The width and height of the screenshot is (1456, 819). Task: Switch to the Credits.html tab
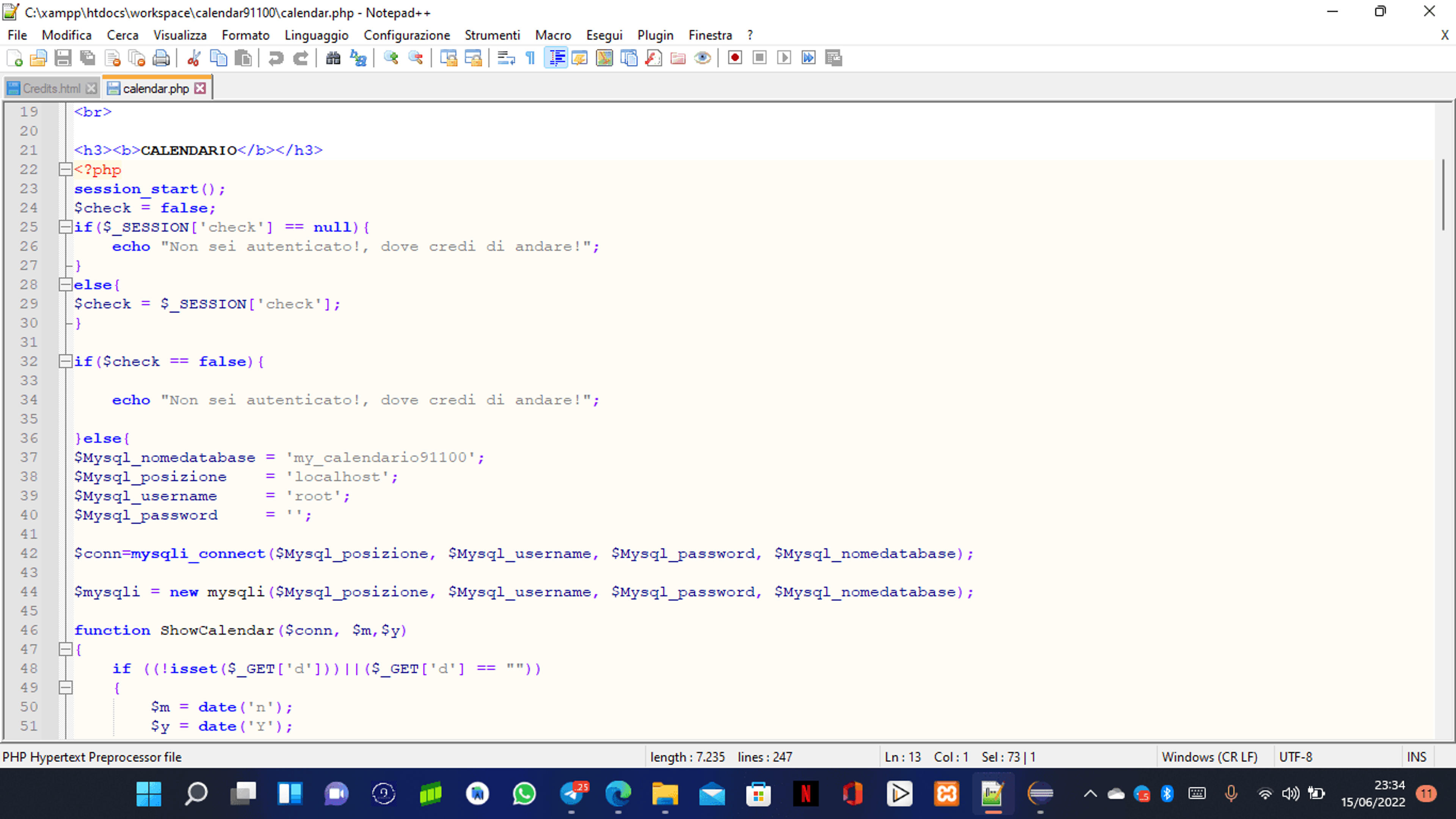point(52,88)
